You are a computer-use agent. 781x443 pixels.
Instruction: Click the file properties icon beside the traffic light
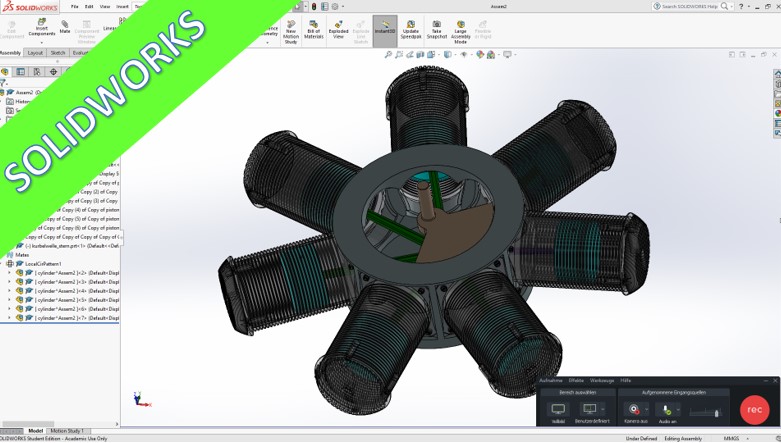(325, 6)
